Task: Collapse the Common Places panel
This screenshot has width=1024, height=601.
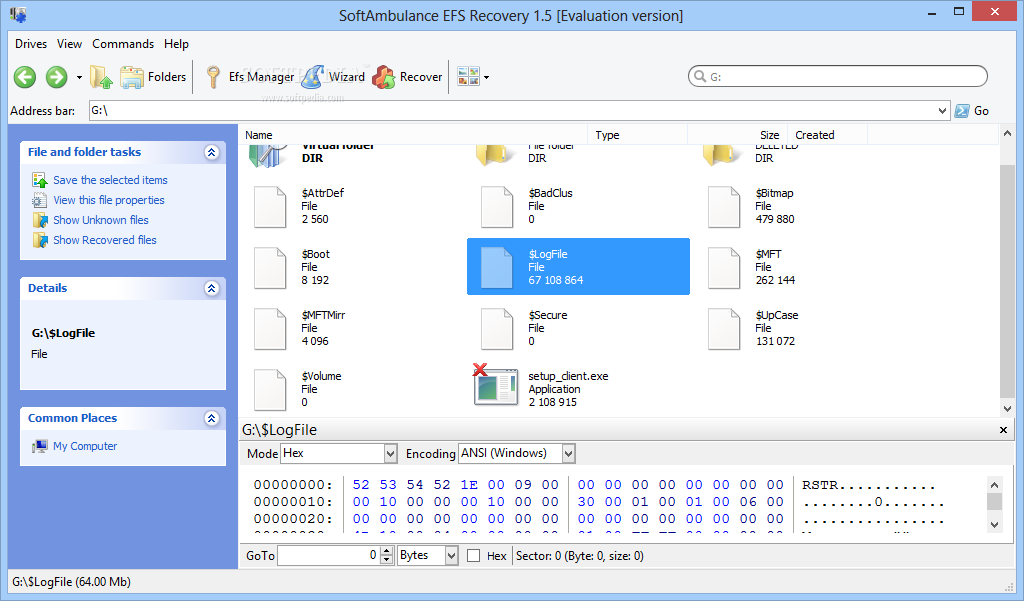Action: point(211,418)
